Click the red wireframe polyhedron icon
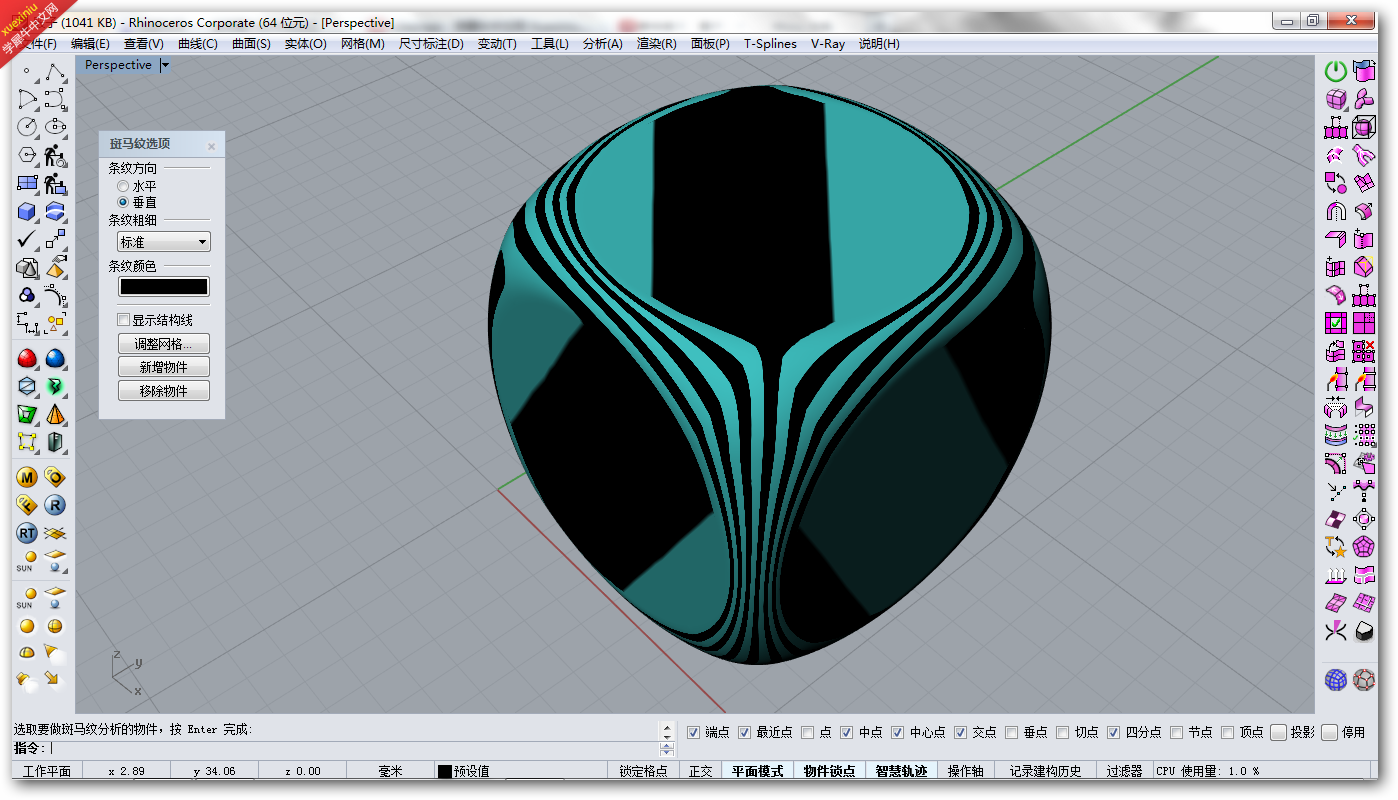This screenshot has height=800, width=1398. pos(1364,680)
